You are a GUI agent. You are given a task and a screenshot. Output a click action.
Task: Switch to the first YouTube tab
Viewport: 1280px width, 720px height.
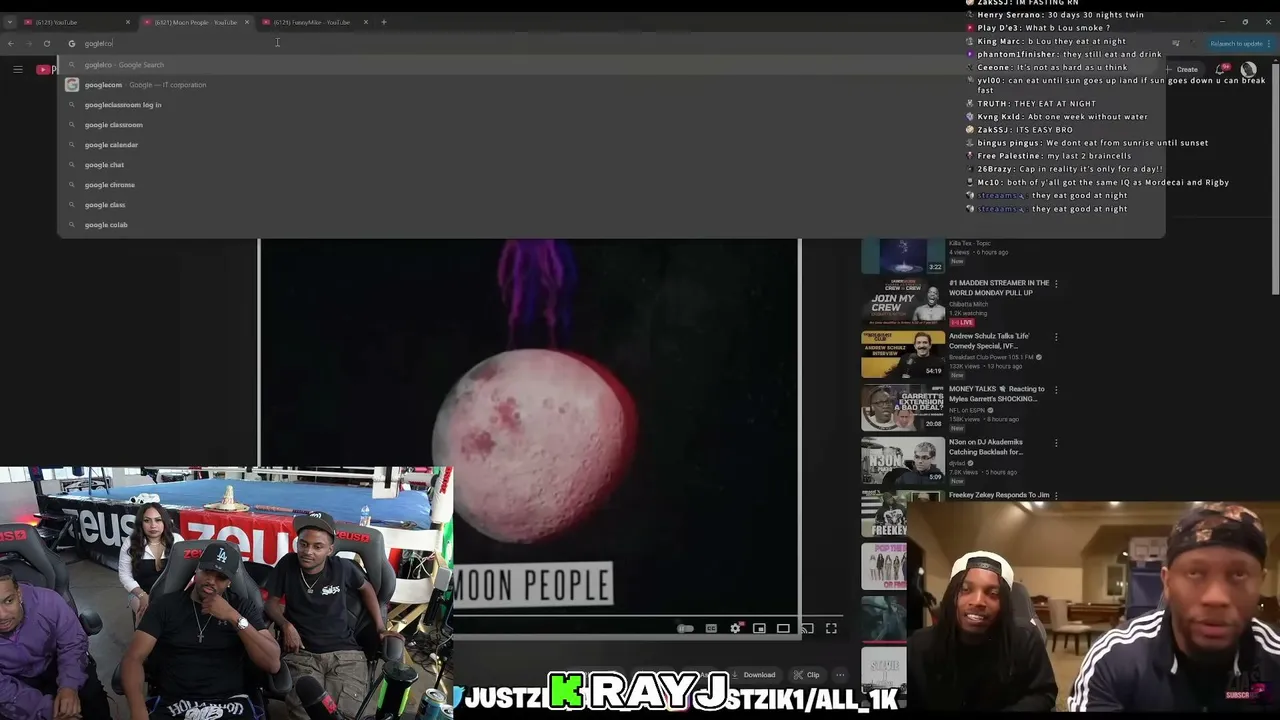(x=76, y=22)
